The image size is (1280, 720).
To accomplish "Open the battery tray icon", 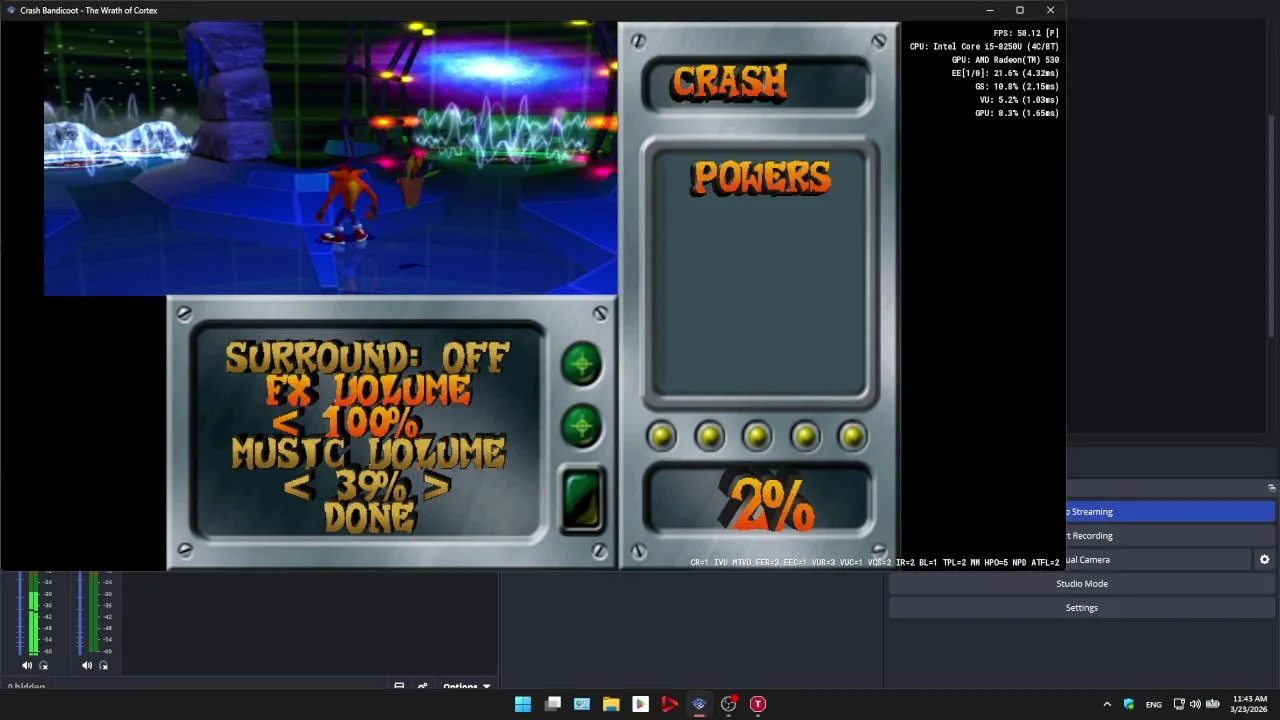I will tap(1212, 704).
